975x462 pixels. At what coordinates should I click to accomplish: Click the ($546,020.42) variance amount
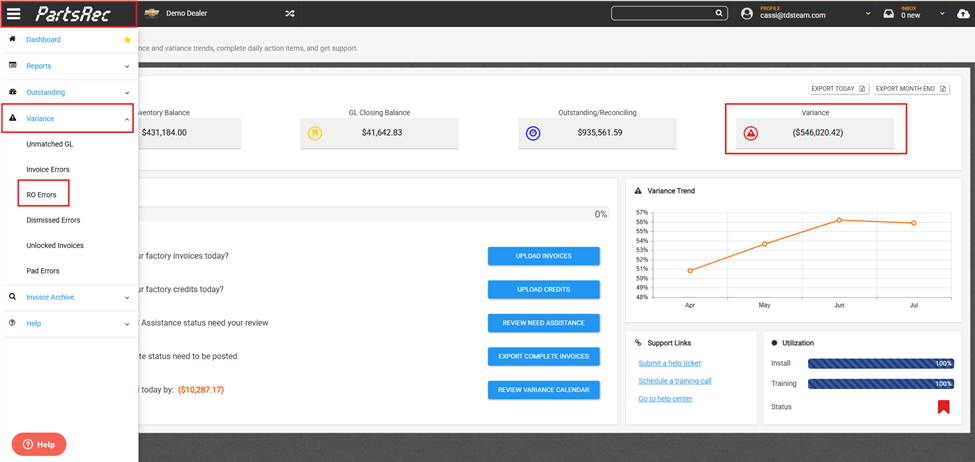(818, 132)
